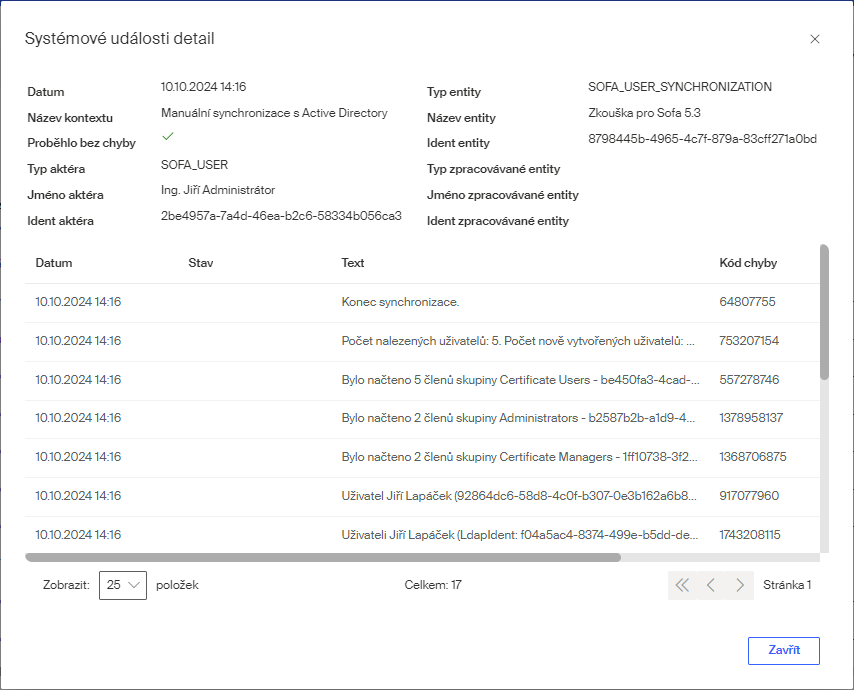Click the header date value 10.10.2024 14:16
This screenshot has height=690, width=854.
pyautogui.click(x=203, y=87)
